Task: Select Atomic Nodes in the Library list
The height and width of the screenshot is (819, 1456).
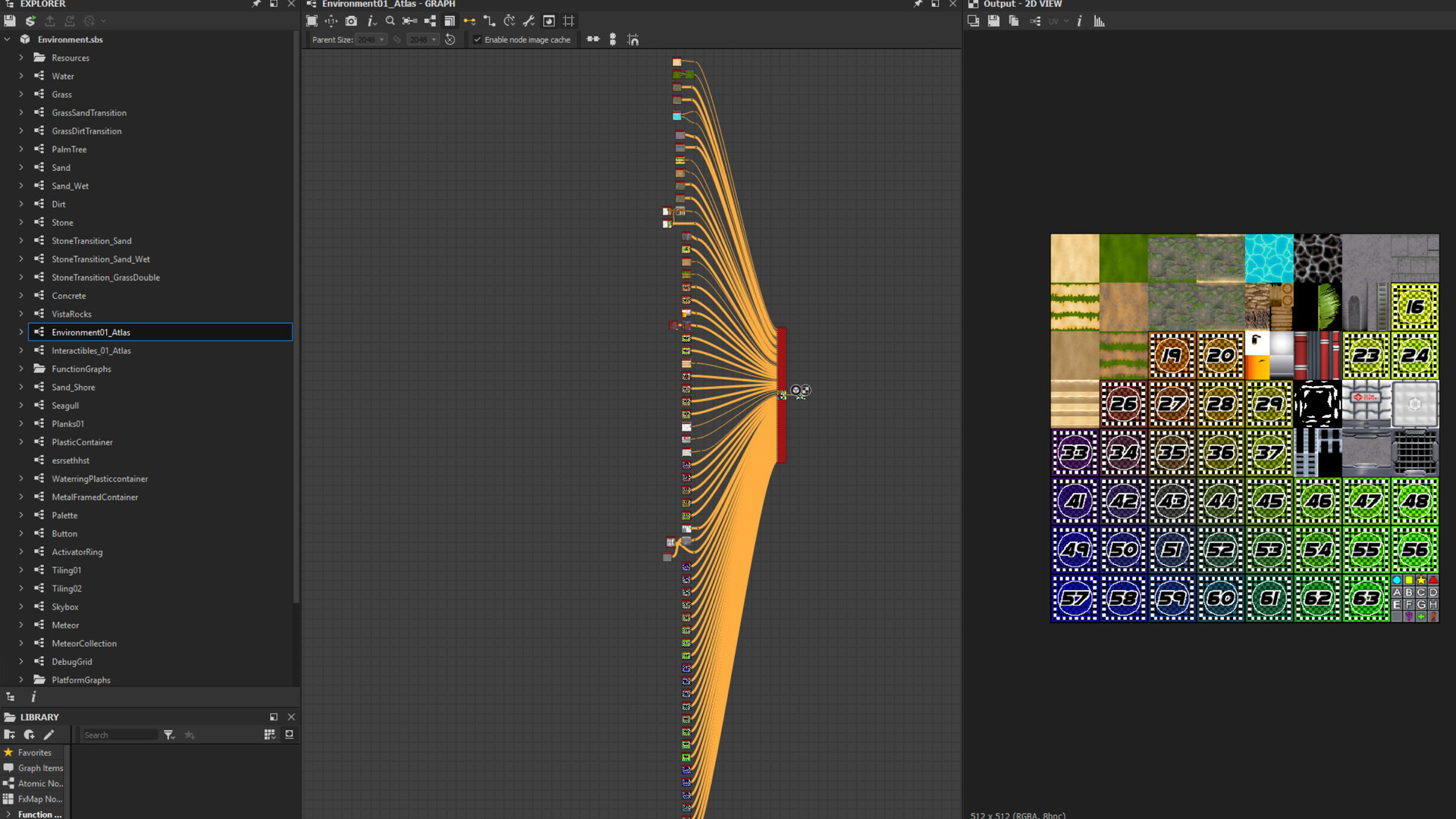Action: [x=34, y=783]
